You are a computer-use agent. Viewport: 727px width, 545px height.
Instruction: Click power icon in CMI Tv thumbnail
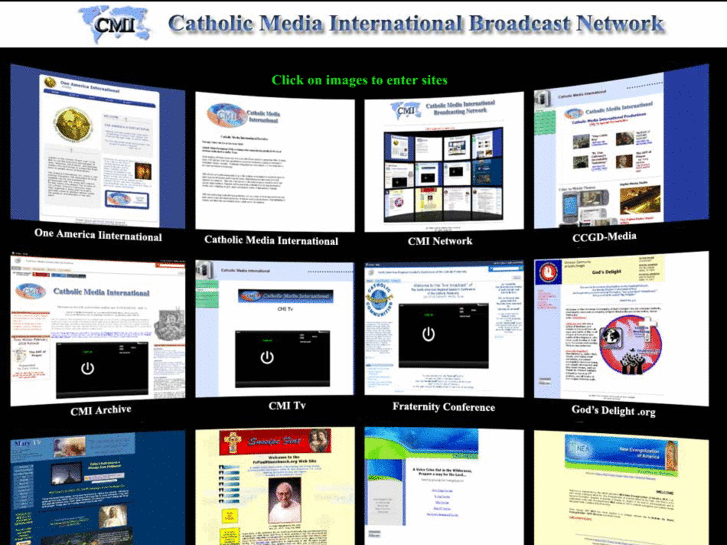267,357
